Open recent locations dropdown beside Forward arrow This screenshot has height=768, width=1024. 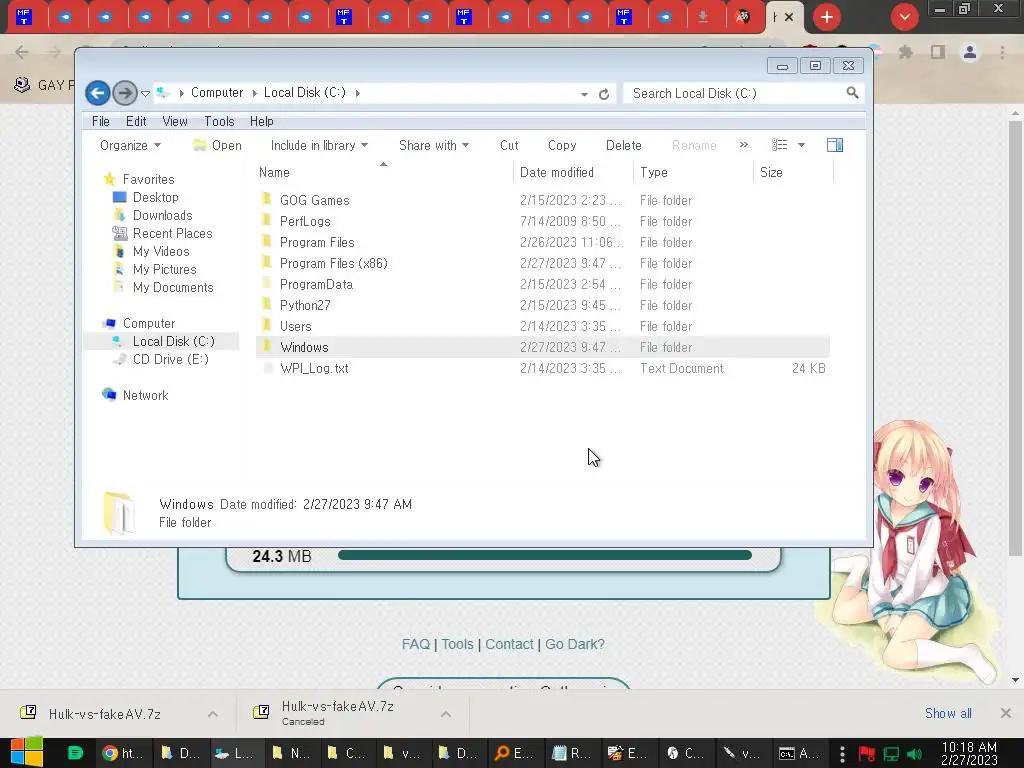(146, 94)
